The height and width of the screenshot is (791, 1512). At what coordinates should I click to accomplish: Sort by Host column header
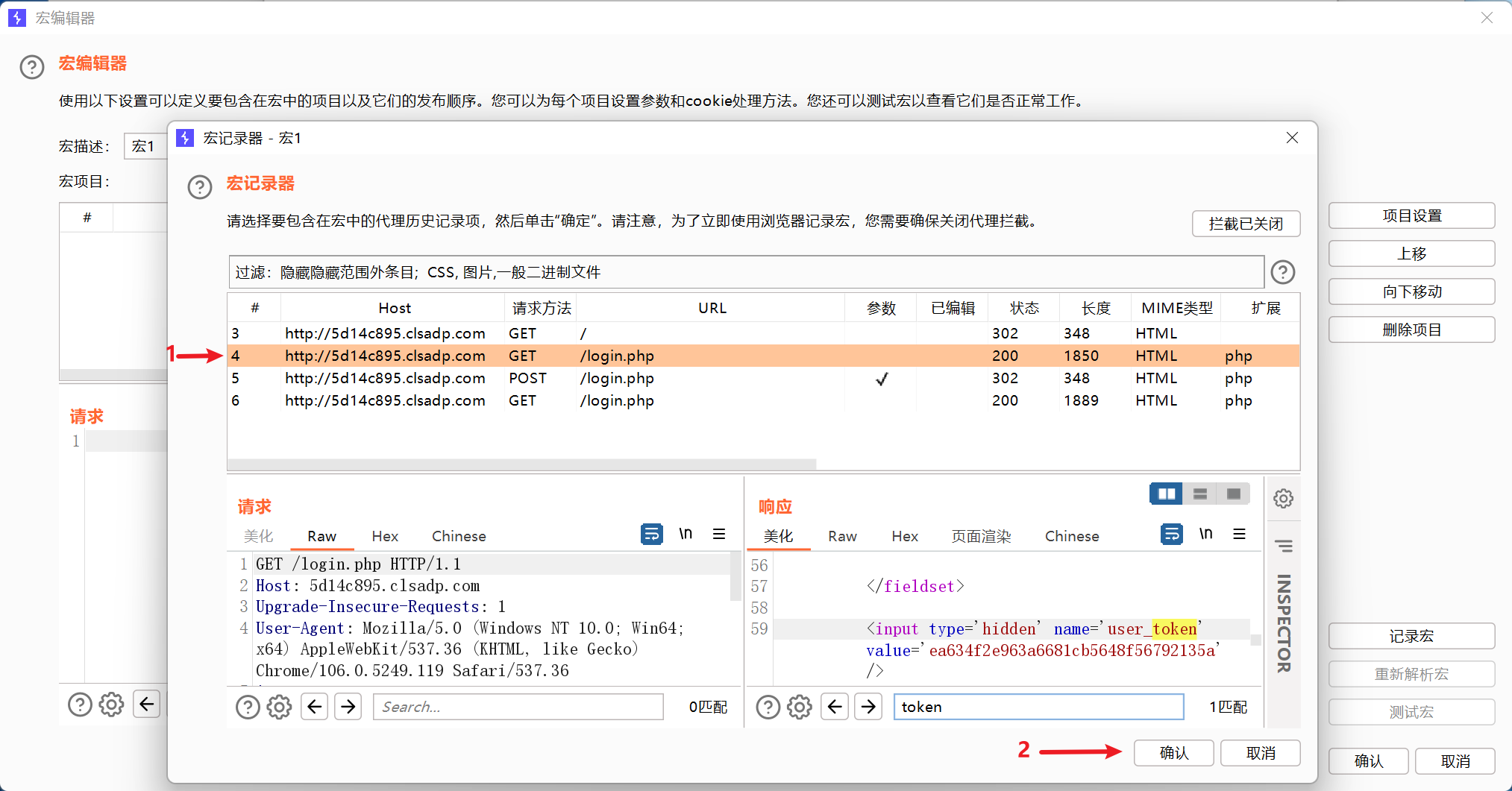point(394,308)
